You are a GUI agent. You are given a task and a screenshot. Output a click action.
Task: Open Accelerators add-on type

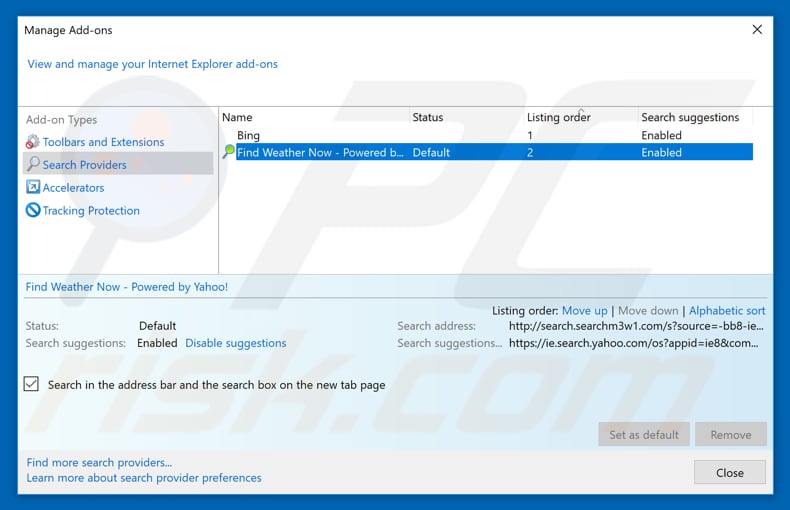(x=73, y=187)
